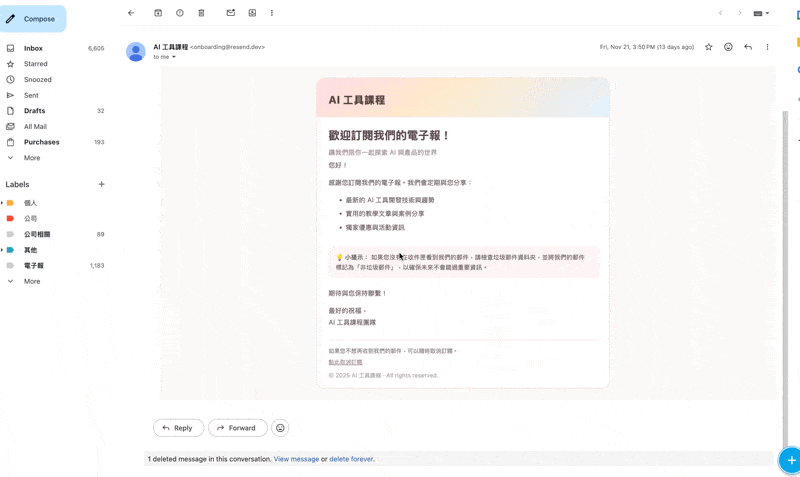The image size is (800, 477).
Task: Click the heading 歡迎訂閱我們的電子報！
Action: coord(390,136)
